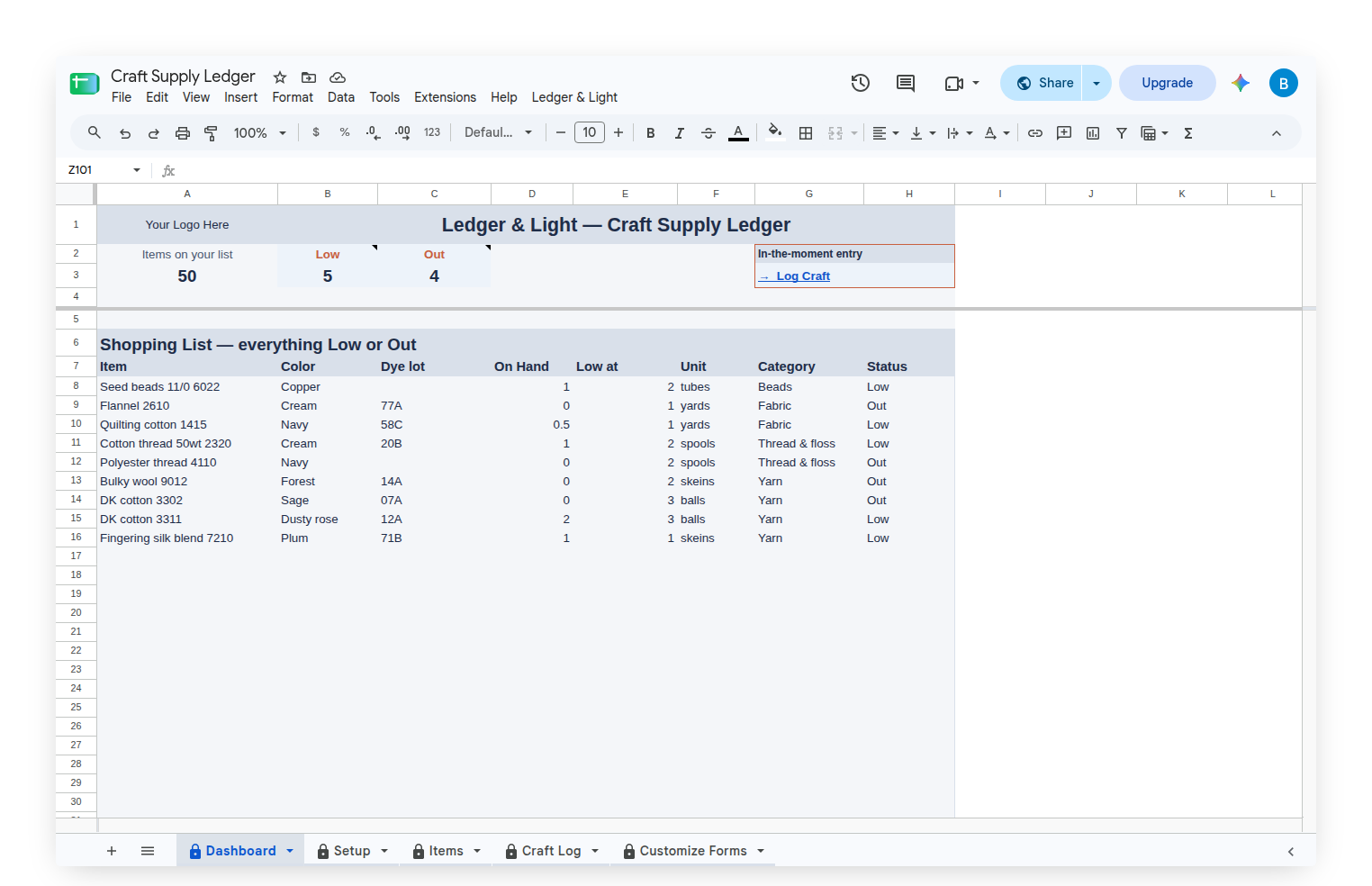
Task: Open the functions sigma icon
Action: pos(1188,133)
